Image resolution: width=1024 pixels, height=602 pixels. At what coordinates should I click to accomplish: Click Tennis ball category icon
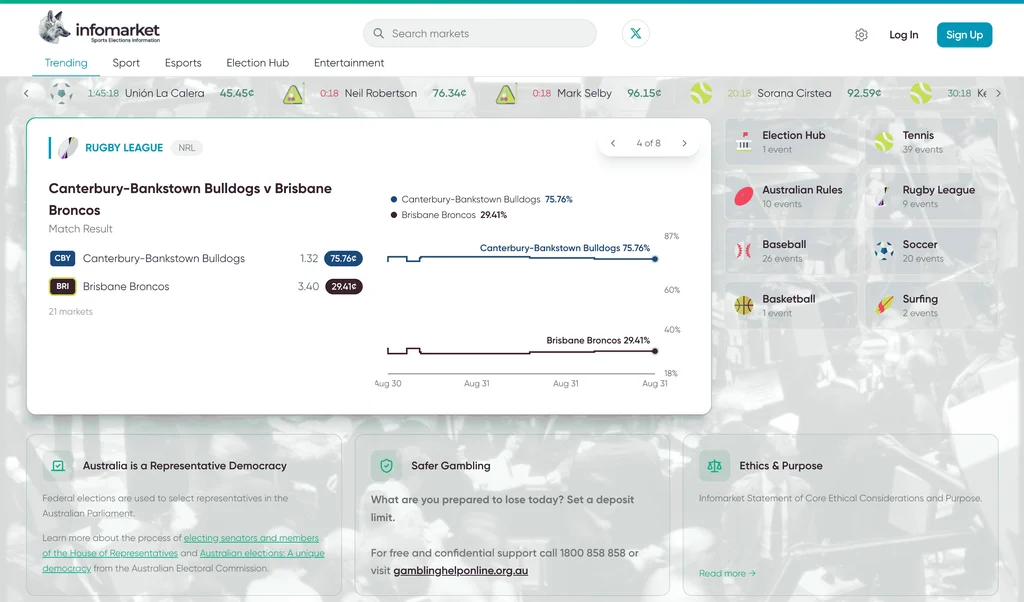[x=884, y=141]
